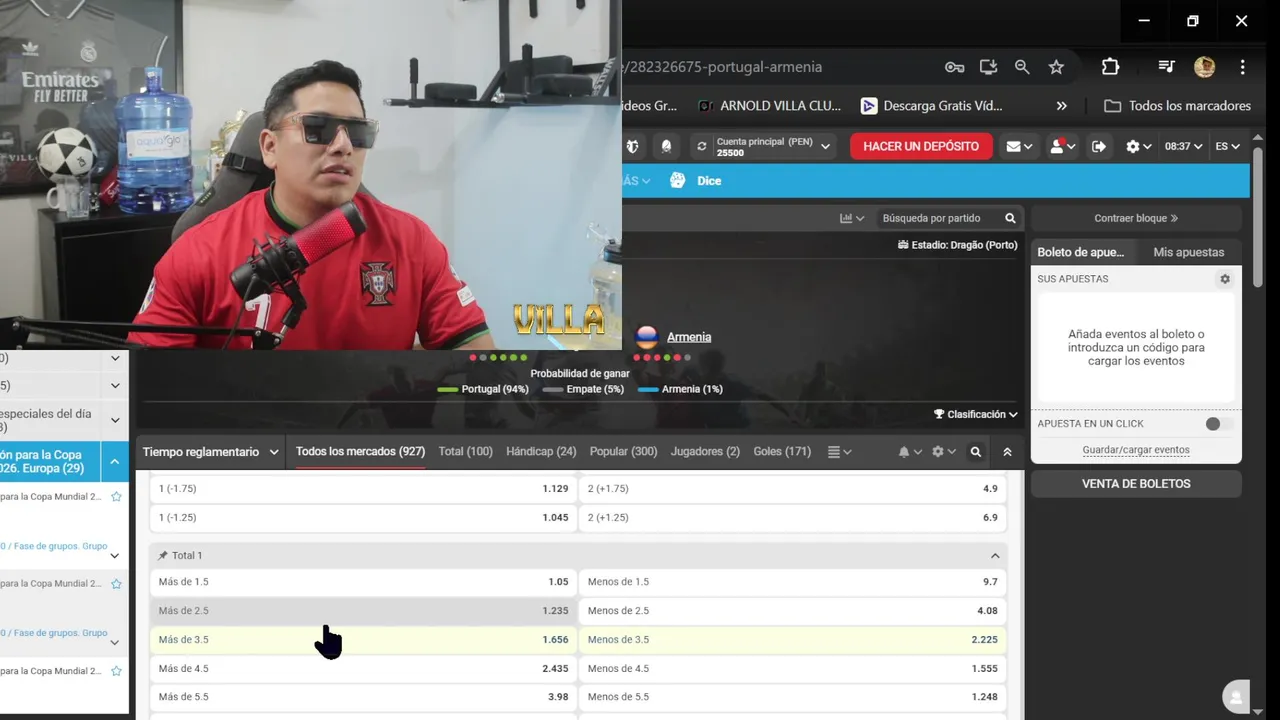Select the Total (100) tab
This screenshot has width=1280, height=720.
click(466, 452)
